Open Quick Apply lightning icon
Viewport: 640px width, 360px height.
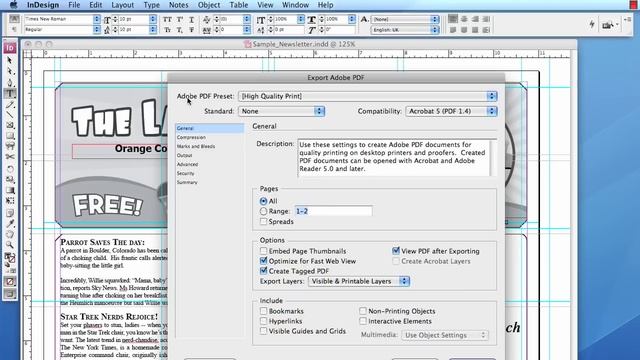(x=592, y=24)
